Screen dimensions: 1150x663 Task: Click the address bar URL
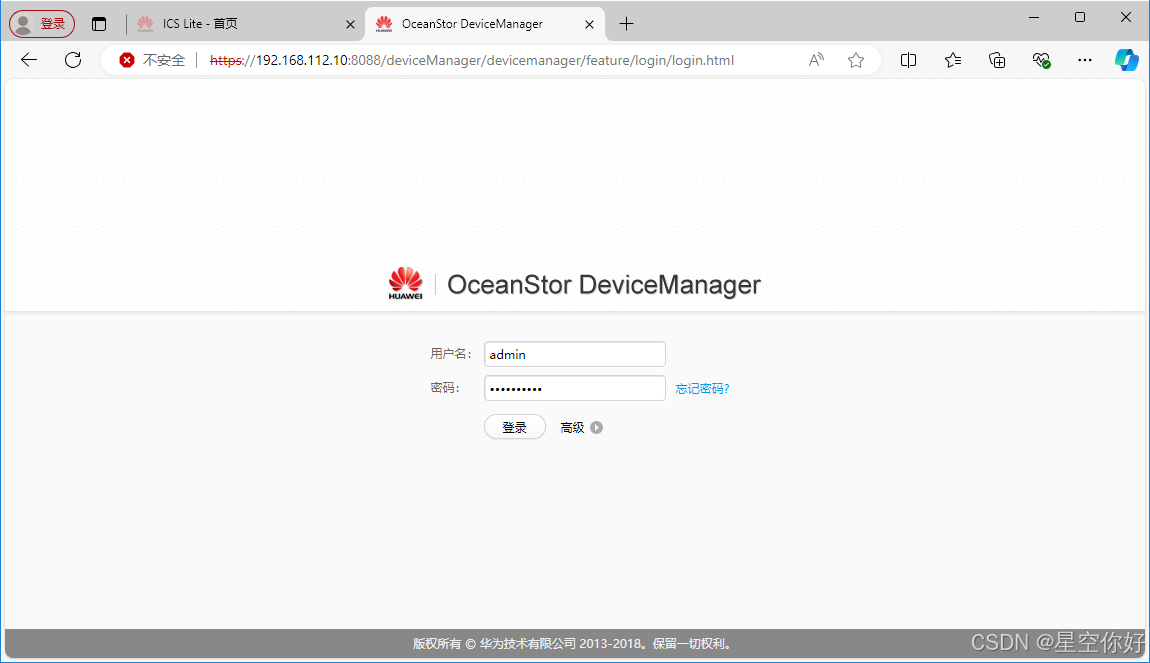click(472, 60)
